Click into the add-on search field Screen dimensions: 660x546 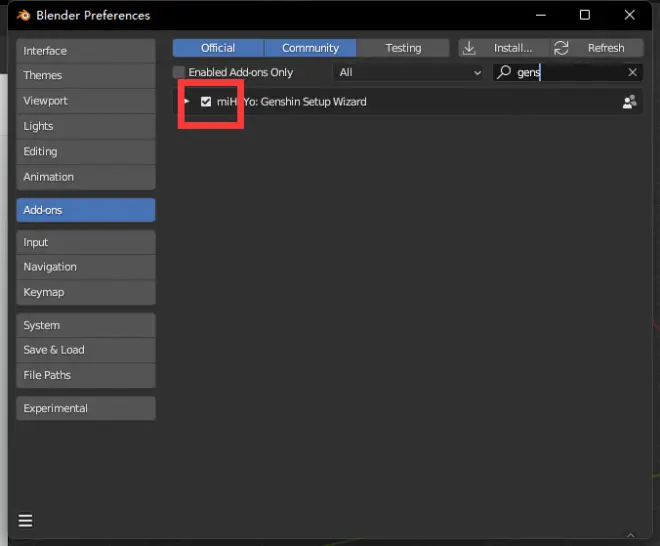pos(568,72)
